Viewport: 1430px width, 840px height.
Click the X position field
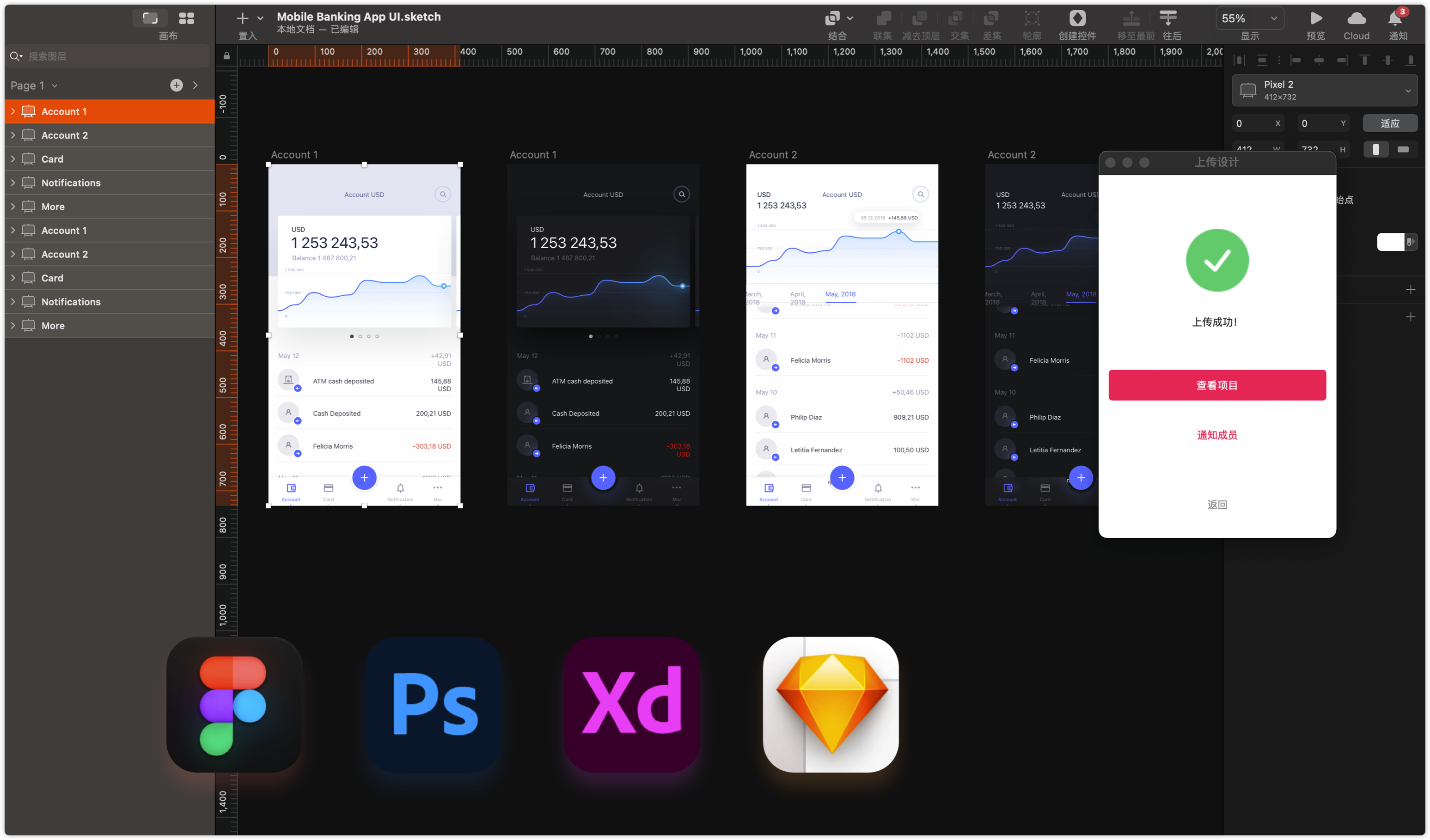pos(1258,124)
